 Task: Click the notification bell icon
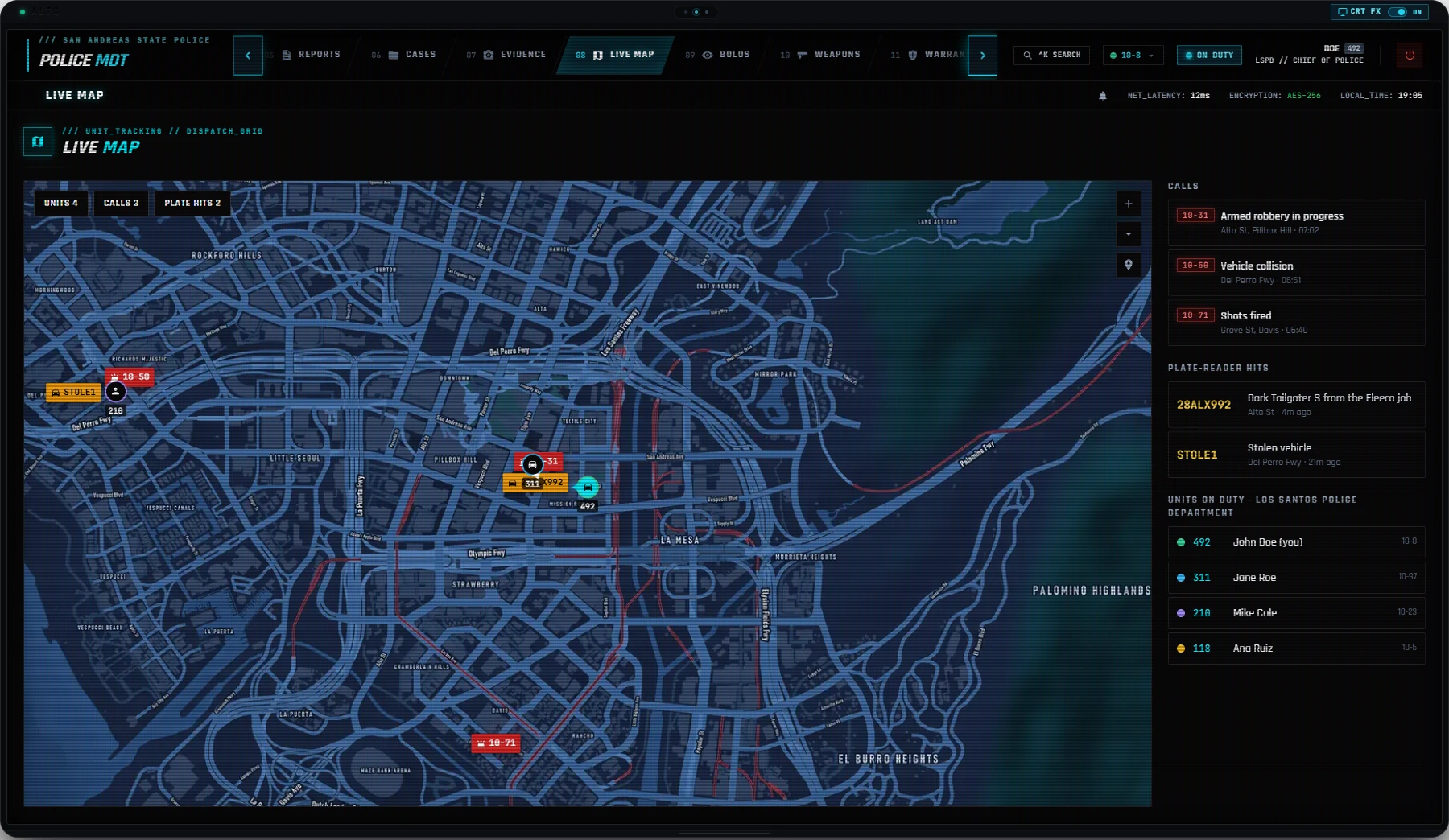(1103, 95)
